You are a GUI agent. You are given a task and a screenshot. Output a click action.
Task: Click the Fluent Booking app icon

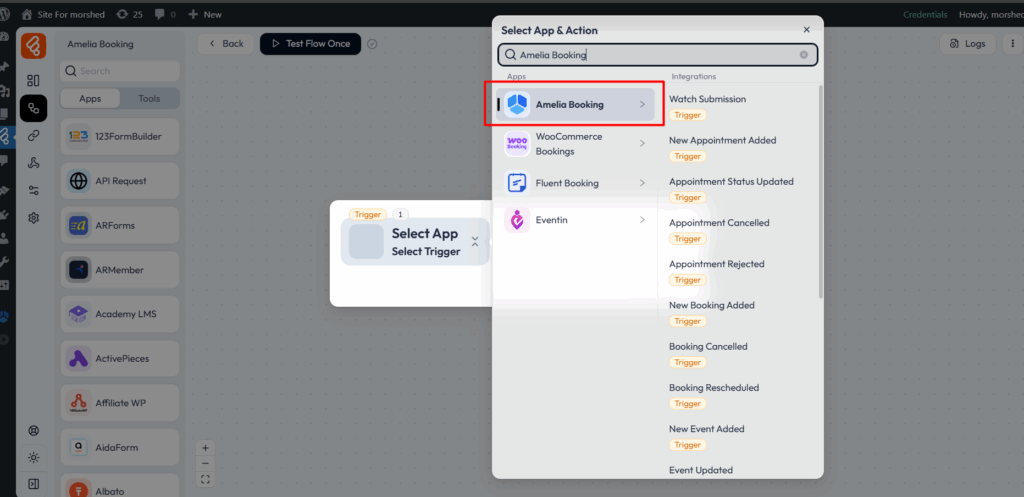click(517, 183)
